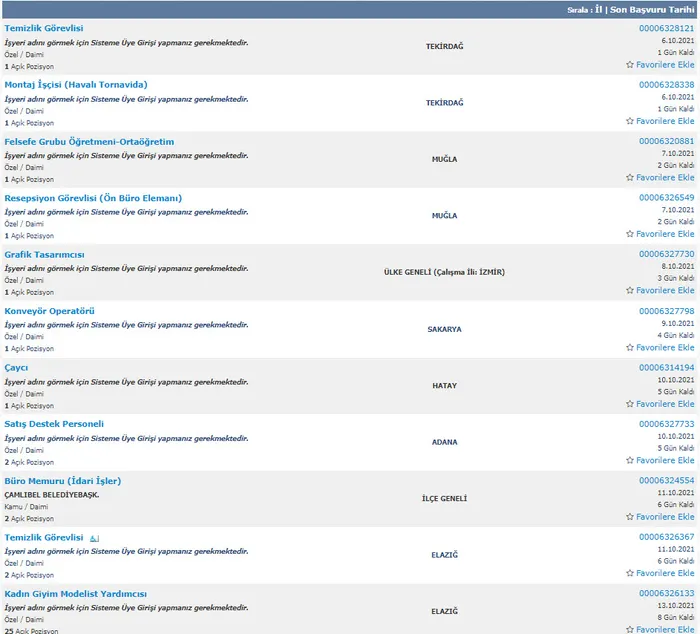Open listing number 00006326133
700x634 pixels.
(666, 594)
